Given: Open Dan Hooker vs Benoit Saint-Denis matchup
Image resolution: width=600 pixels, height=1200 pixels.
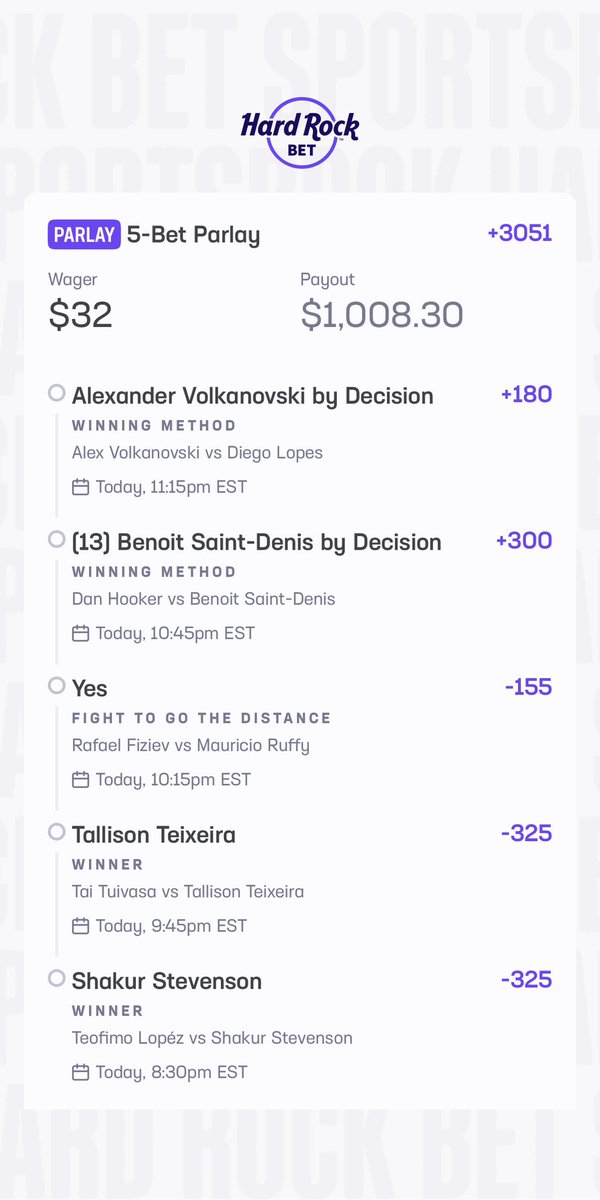Looking at the screenshot, I should pos(203,599).
